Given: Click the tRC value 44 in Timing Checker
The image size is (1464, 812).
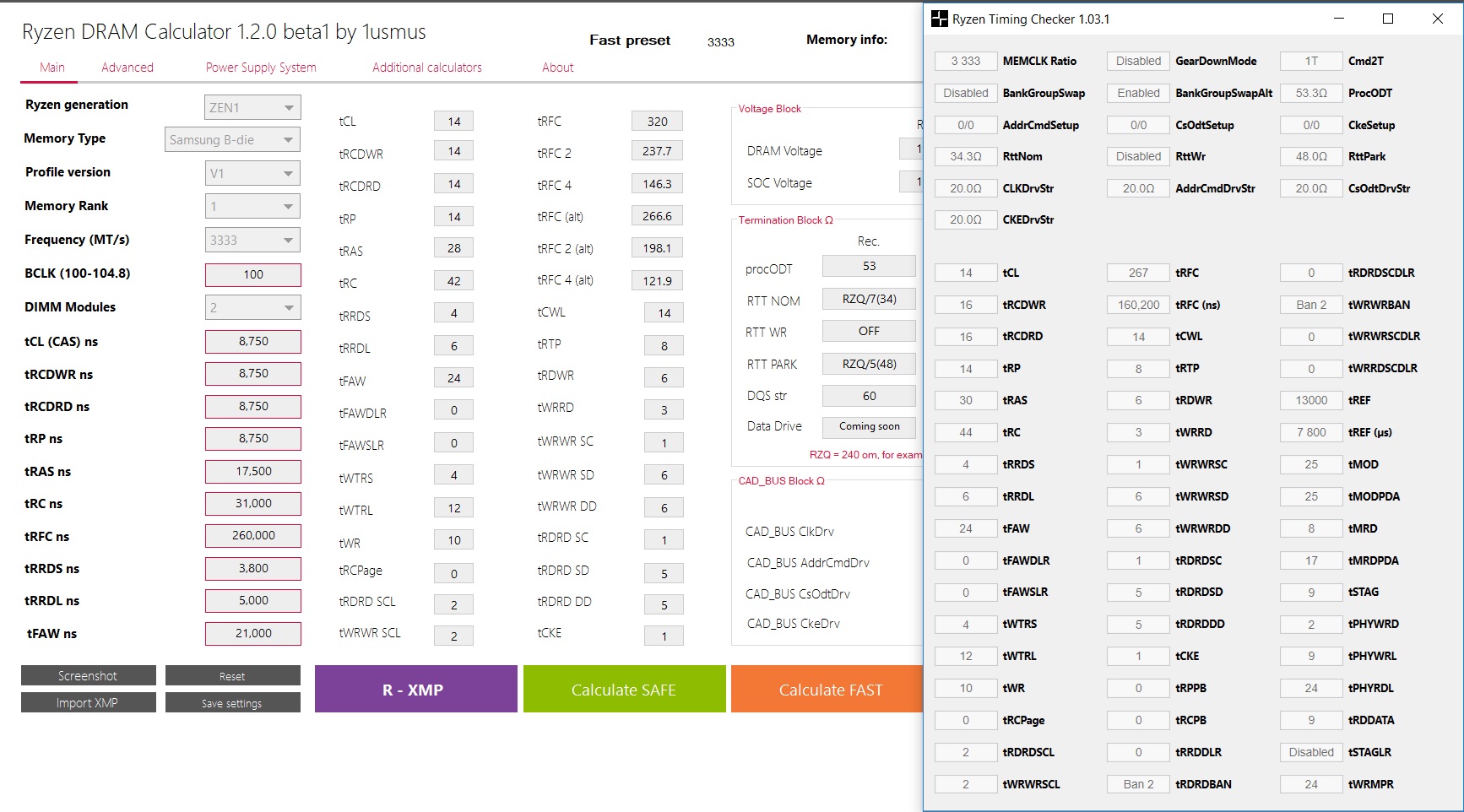Looking at the screenshot, I should (966, 432).
